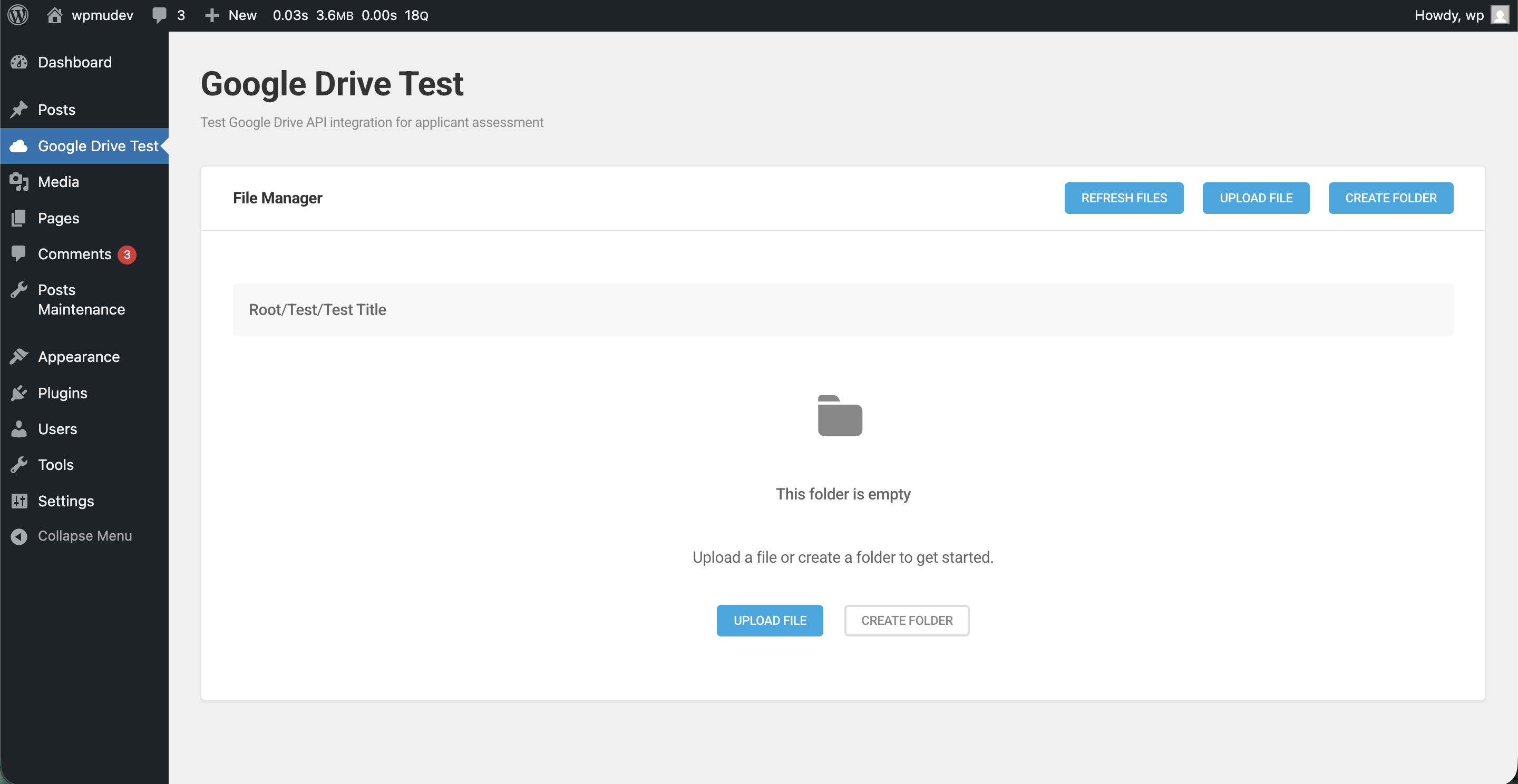
Task: Click the Plugins plug icon
Action: 19,393
